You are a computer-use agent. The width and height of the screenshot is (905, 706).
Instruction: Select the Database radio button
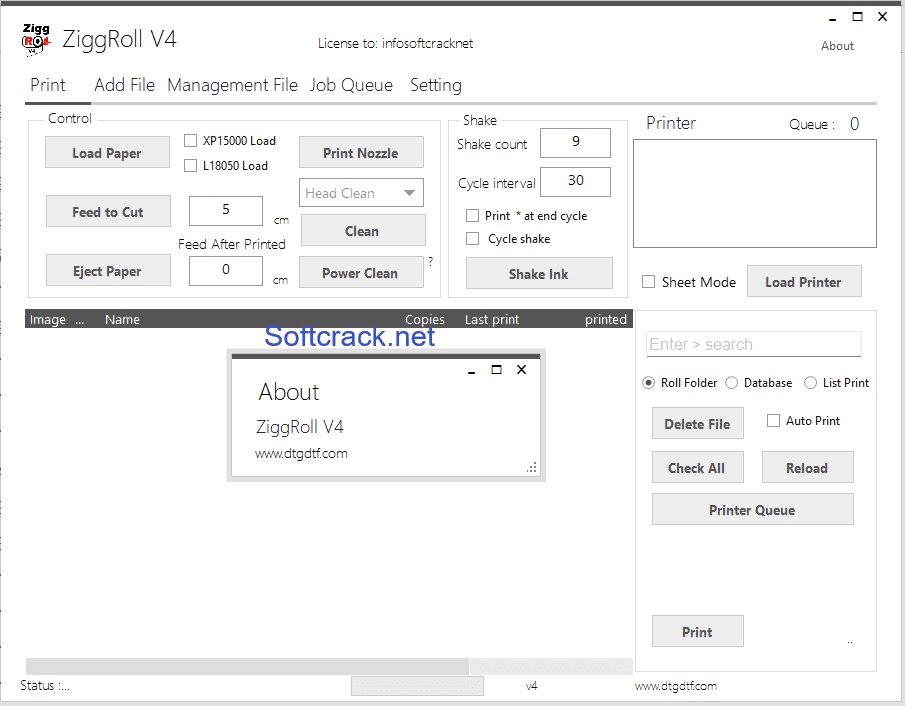pos(731,382)
